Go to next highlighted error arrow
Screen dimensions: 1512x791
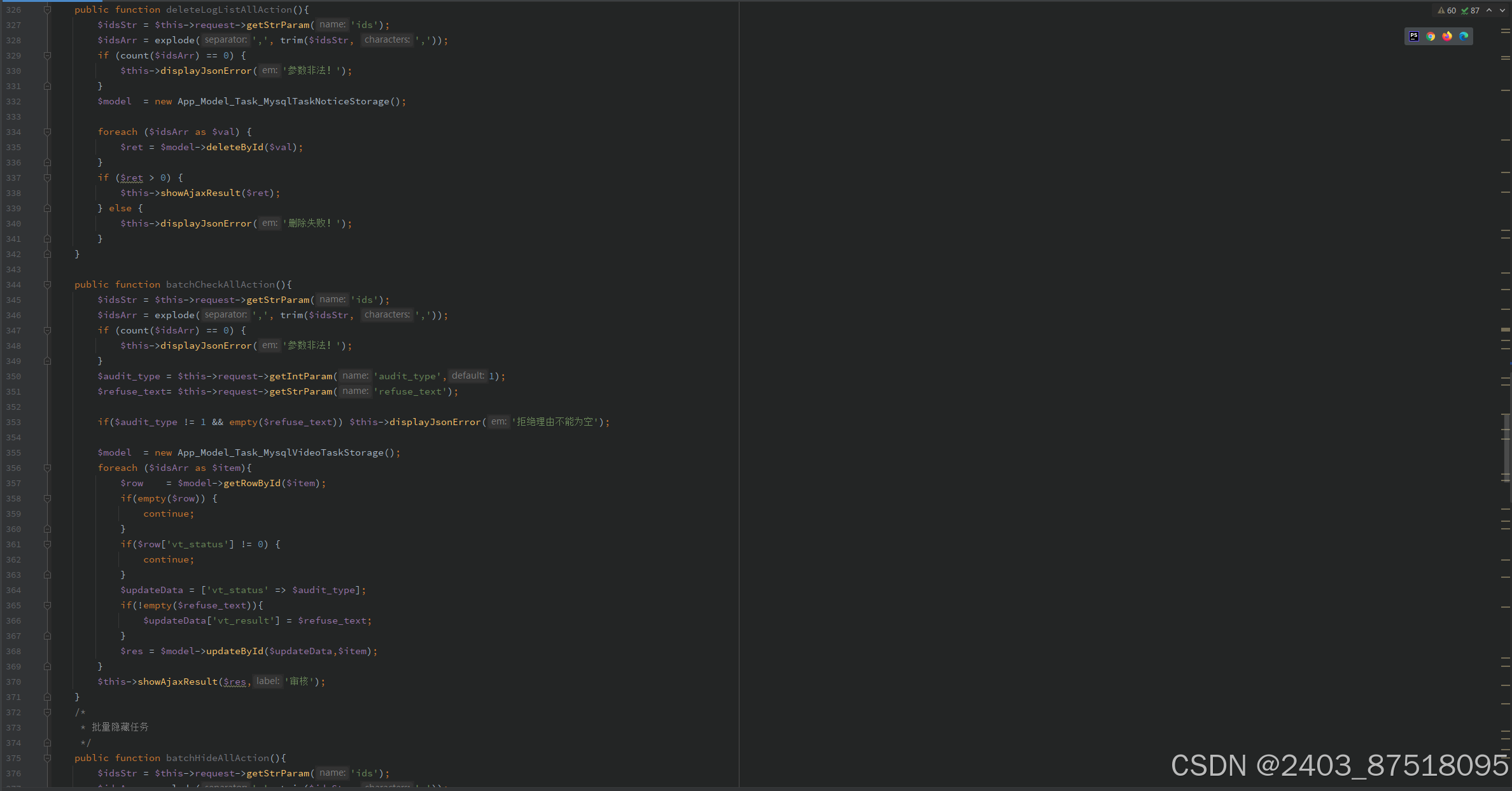pos(1502,10)
